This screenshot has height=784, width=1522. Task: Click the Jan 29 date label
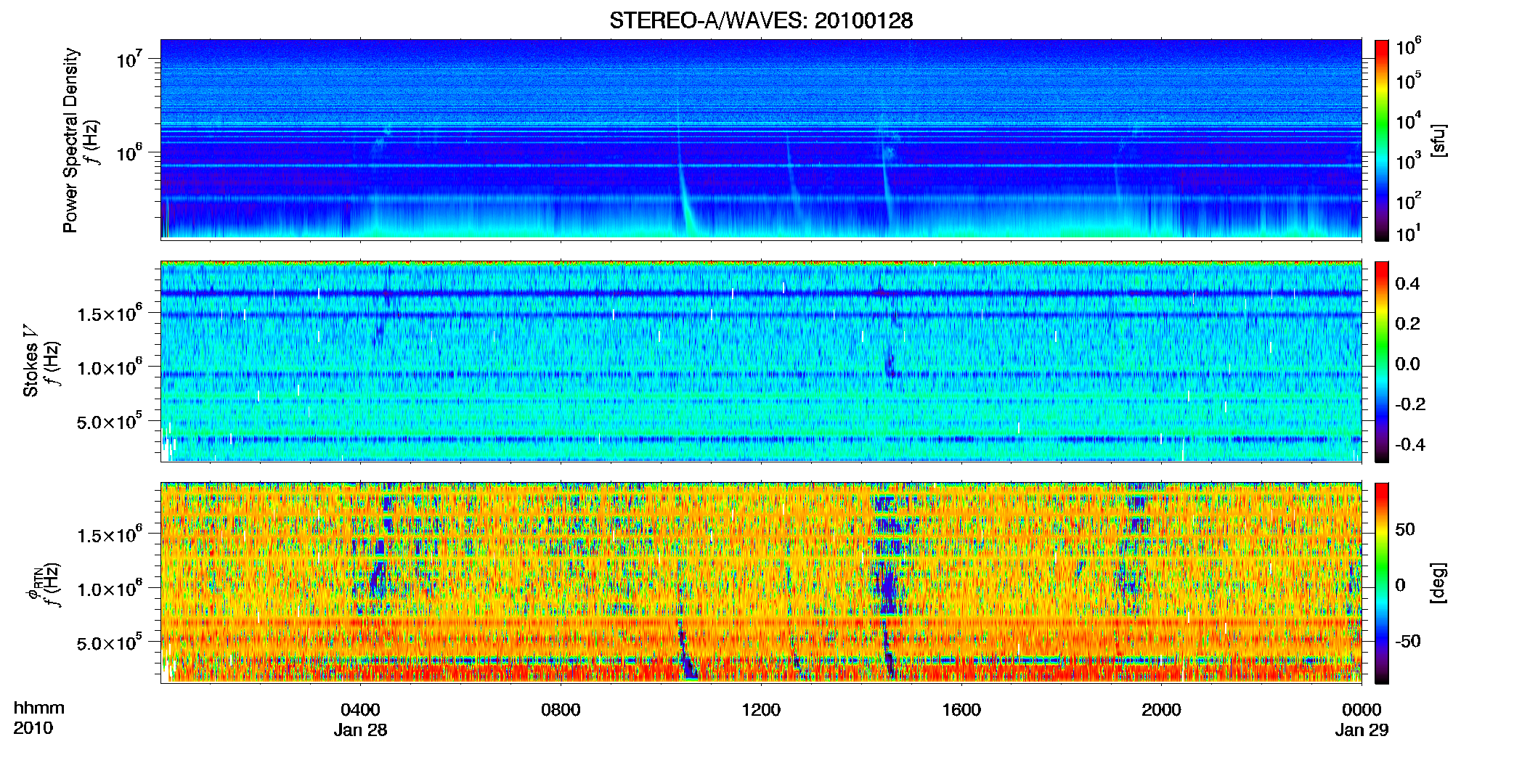1362,730
